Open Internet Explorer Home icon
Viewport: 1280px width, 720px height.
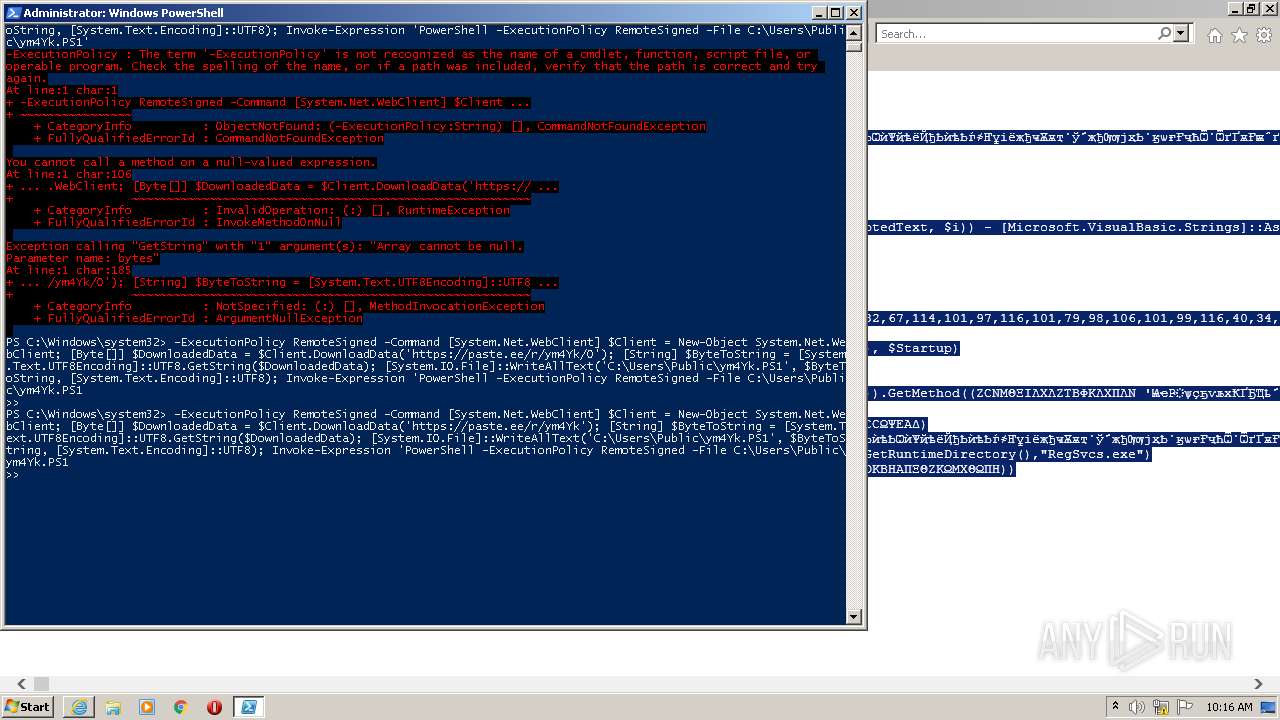tap(1214, 35)
